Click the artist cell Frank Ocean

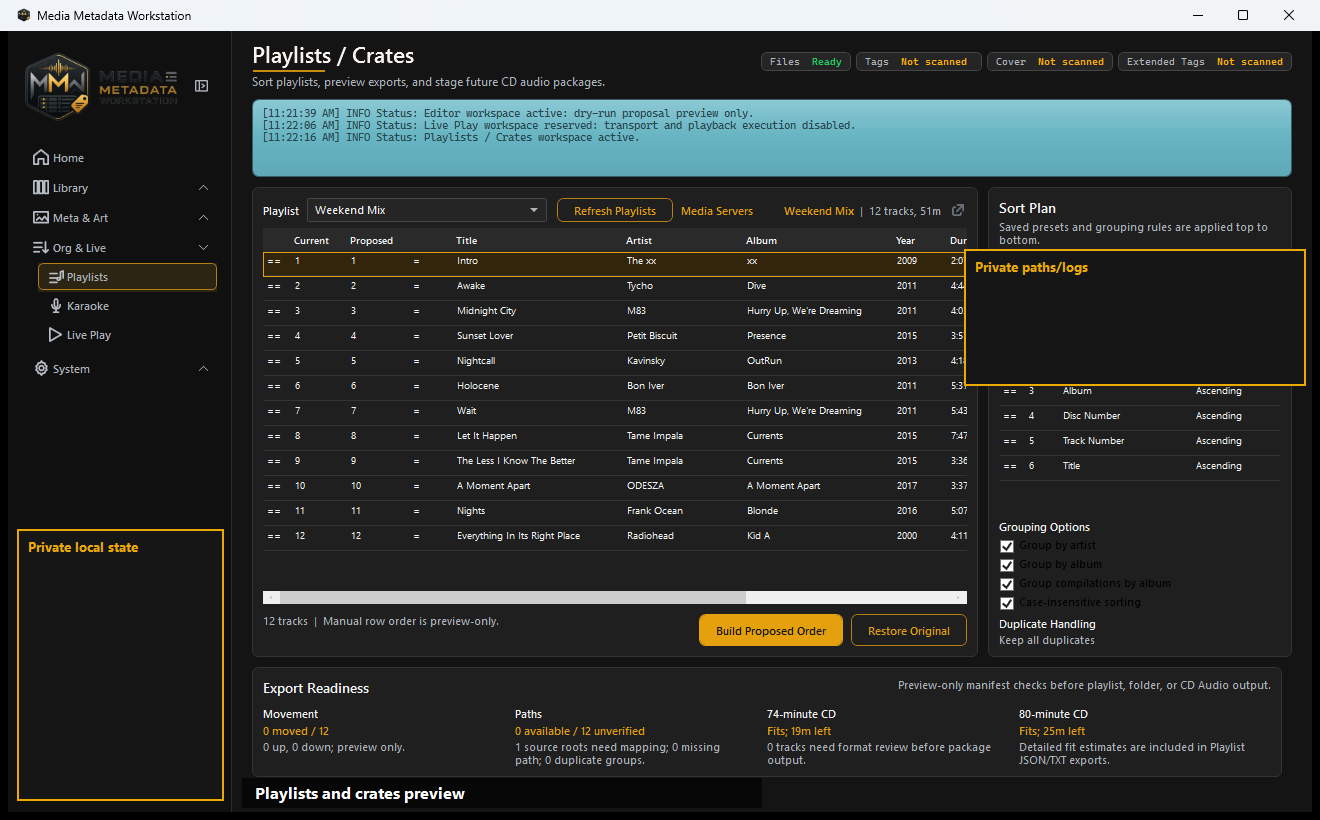point(655,511)
